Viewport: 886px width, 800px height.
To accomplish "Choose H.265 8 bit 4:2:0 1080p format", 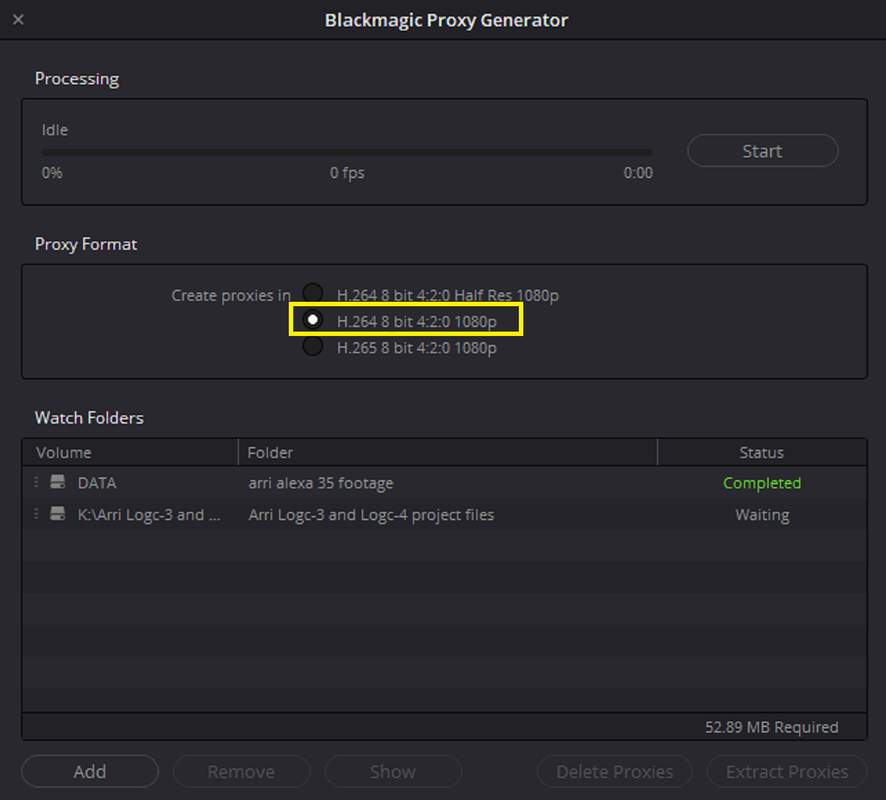I will (x=312, y=346).
